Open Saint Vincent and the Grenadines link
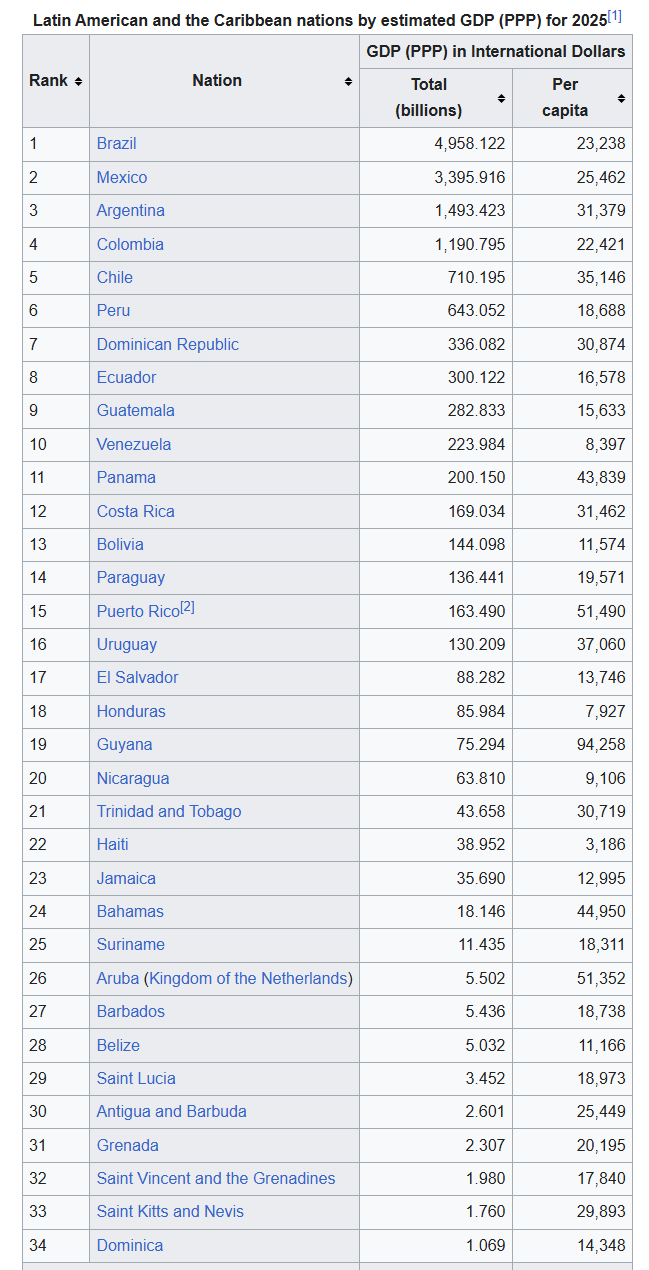 click(216, 1178)
